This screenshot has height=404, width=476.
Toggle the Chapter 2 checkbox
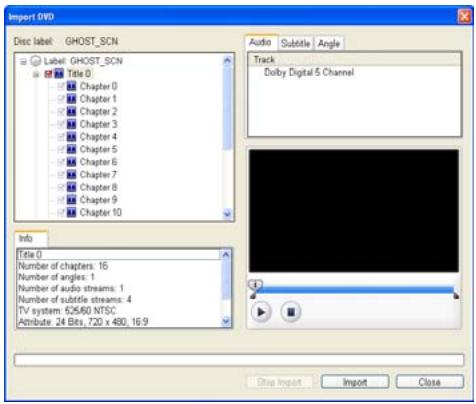click(x=61, y=112)
